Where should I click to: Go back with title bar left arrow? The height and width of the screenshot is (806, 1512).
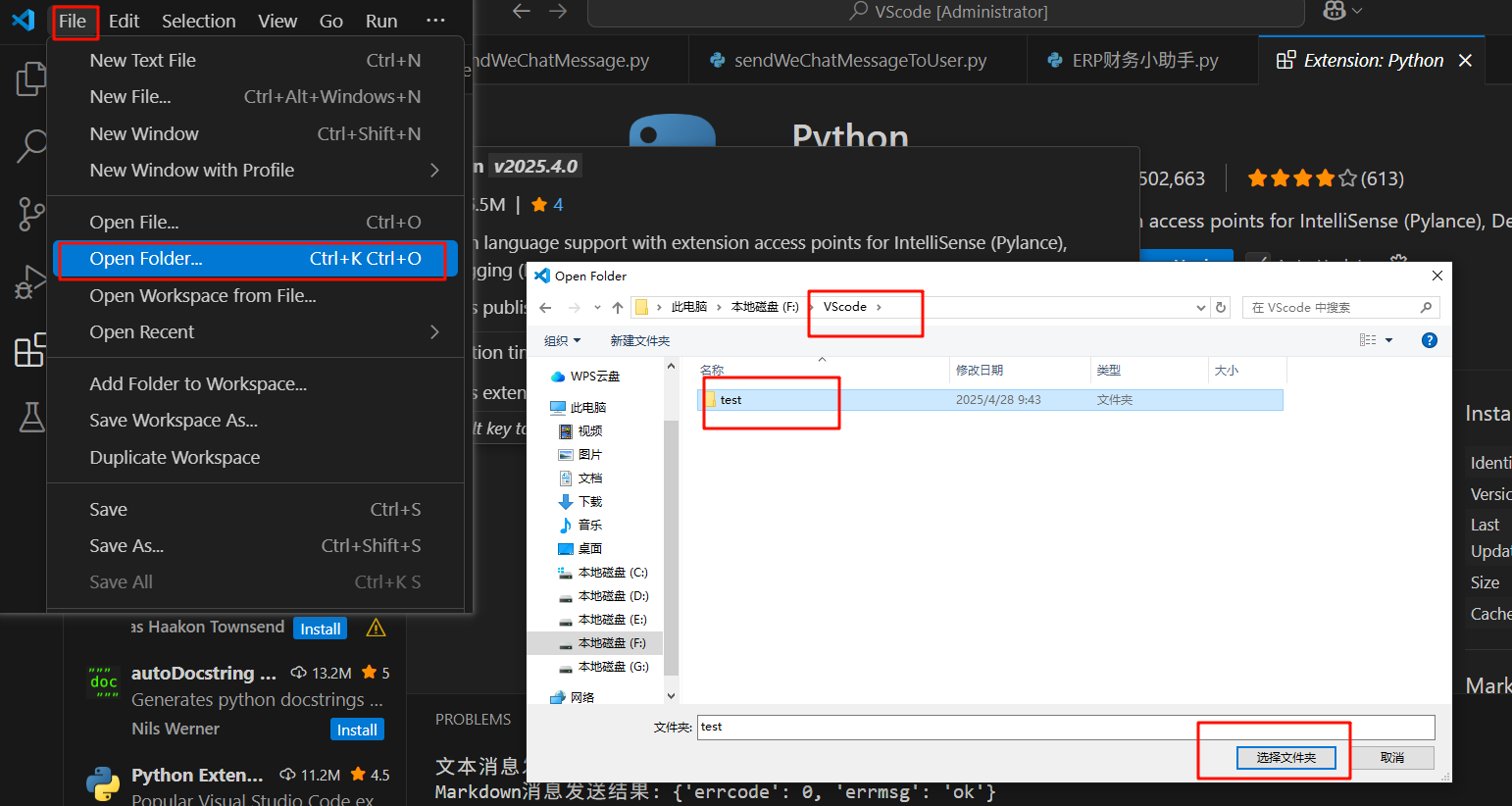pos(522,11)
